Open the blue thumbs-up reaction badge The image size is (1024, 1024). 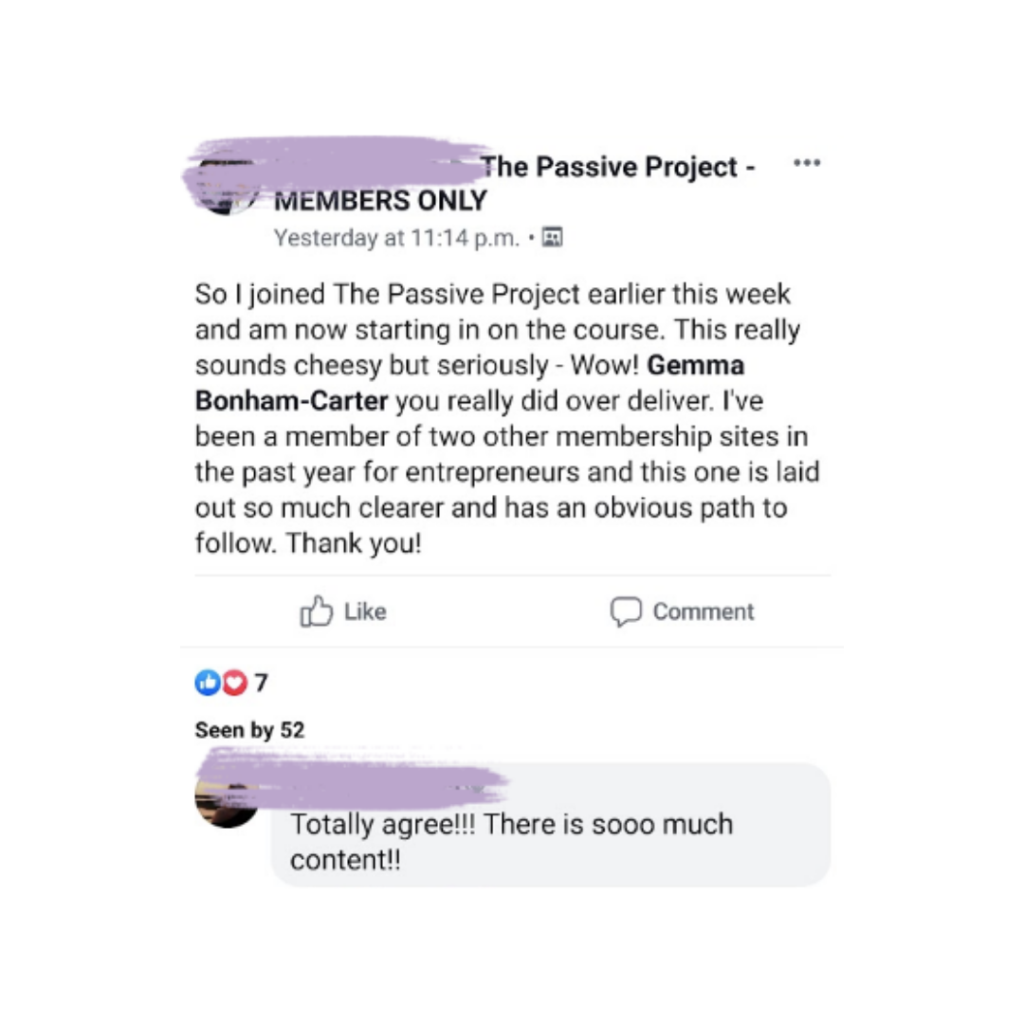click(208, 682)
